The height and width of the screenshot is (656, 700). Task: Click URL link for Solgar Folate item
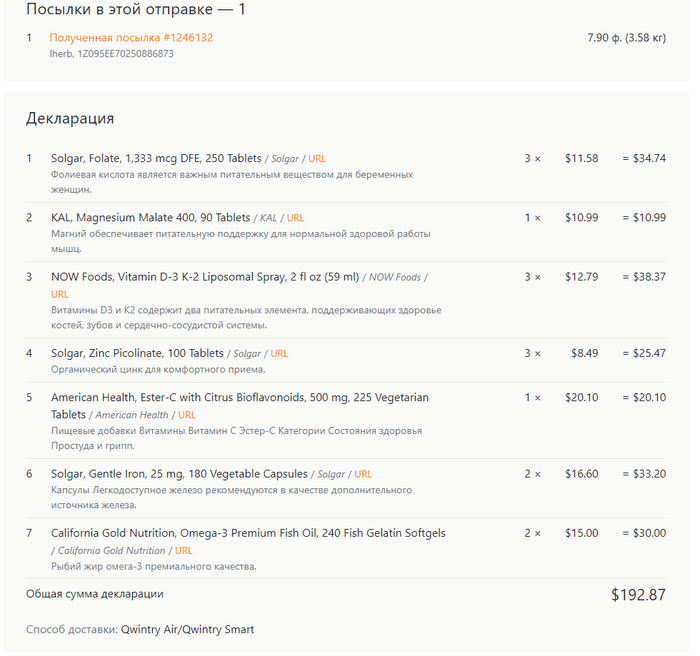[x=317, y=159]
